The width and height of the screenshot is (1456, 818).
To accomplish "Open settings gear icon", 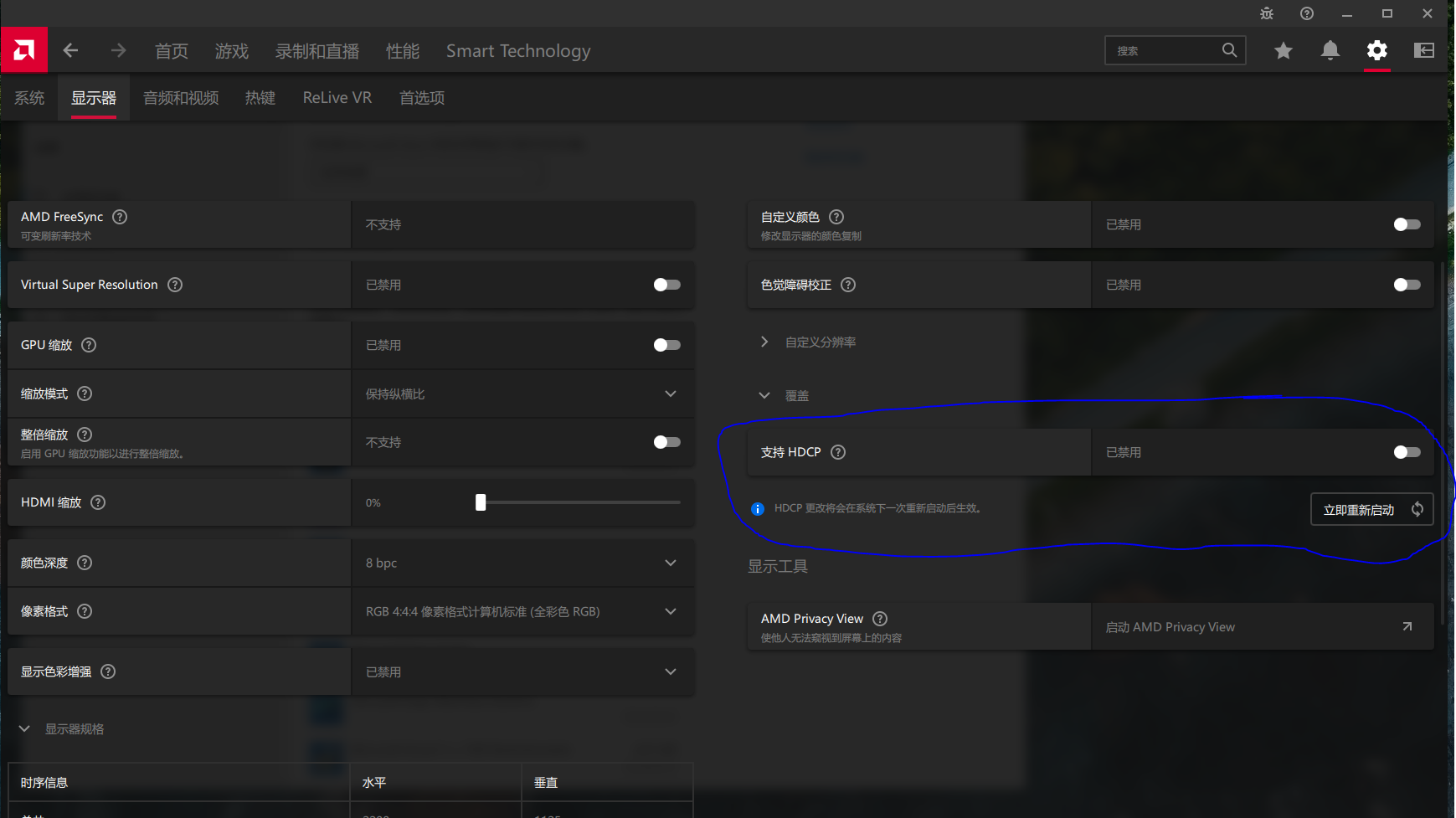I will [1376, 50].
